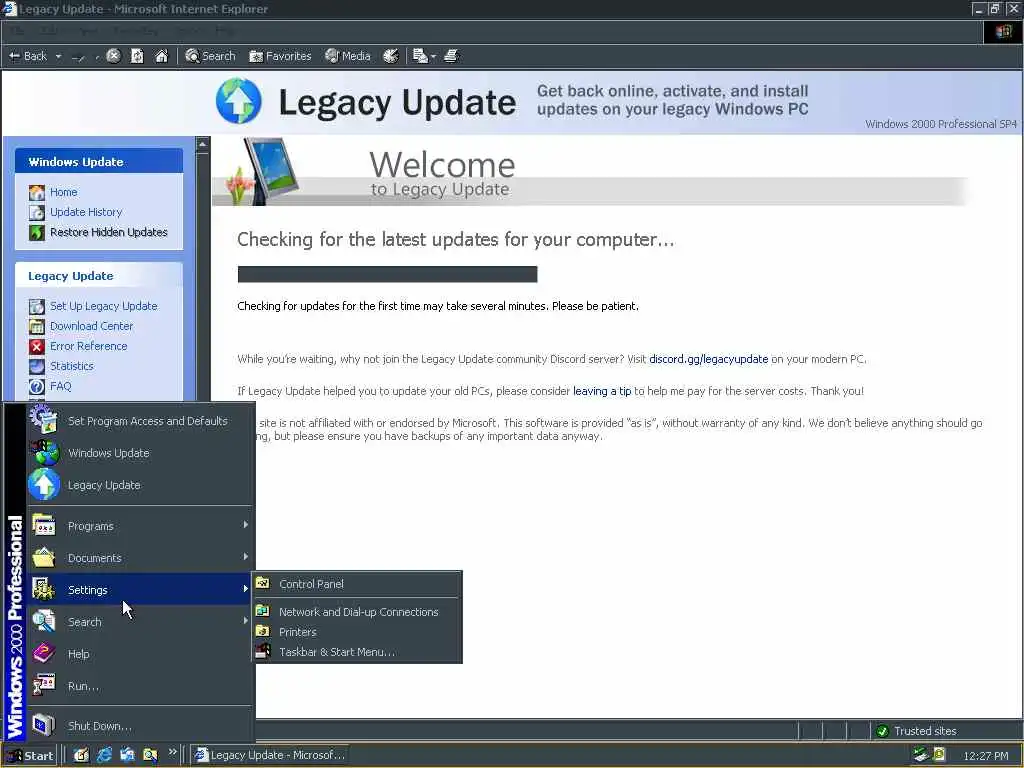Click the leaving a tip link
Image resolution: width=1024 pixels, height=768 pixels.
click(601, 391)
